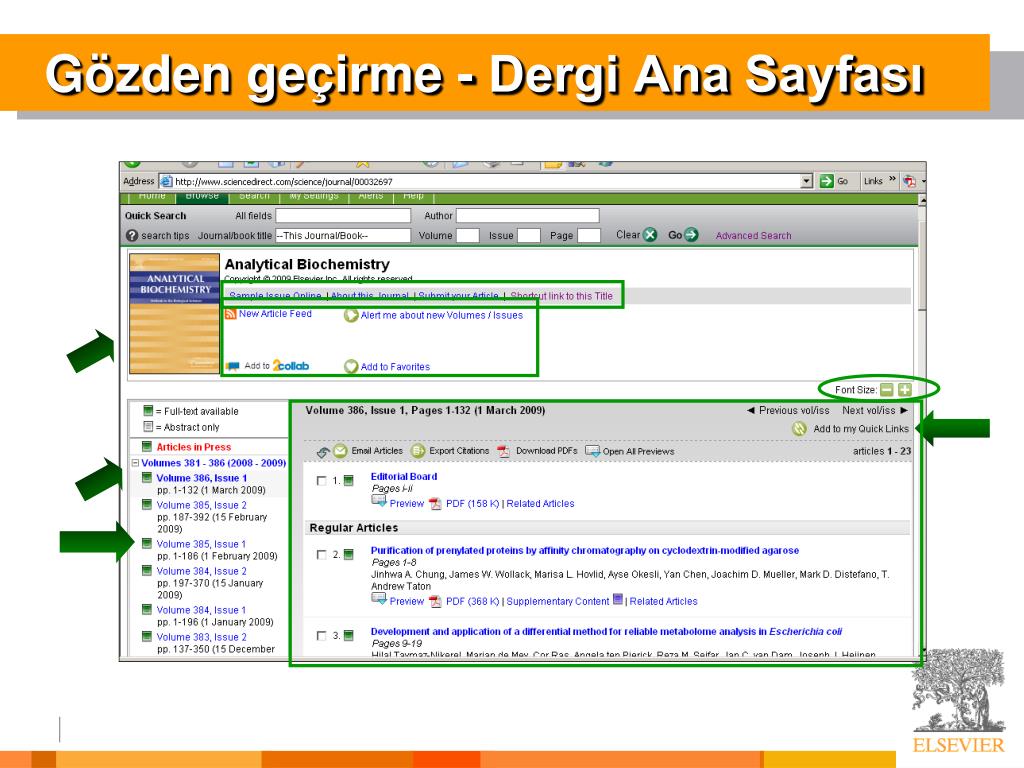The image size is (1024, 768).
Task: Click the Issue input box
Action: (528, 236)
